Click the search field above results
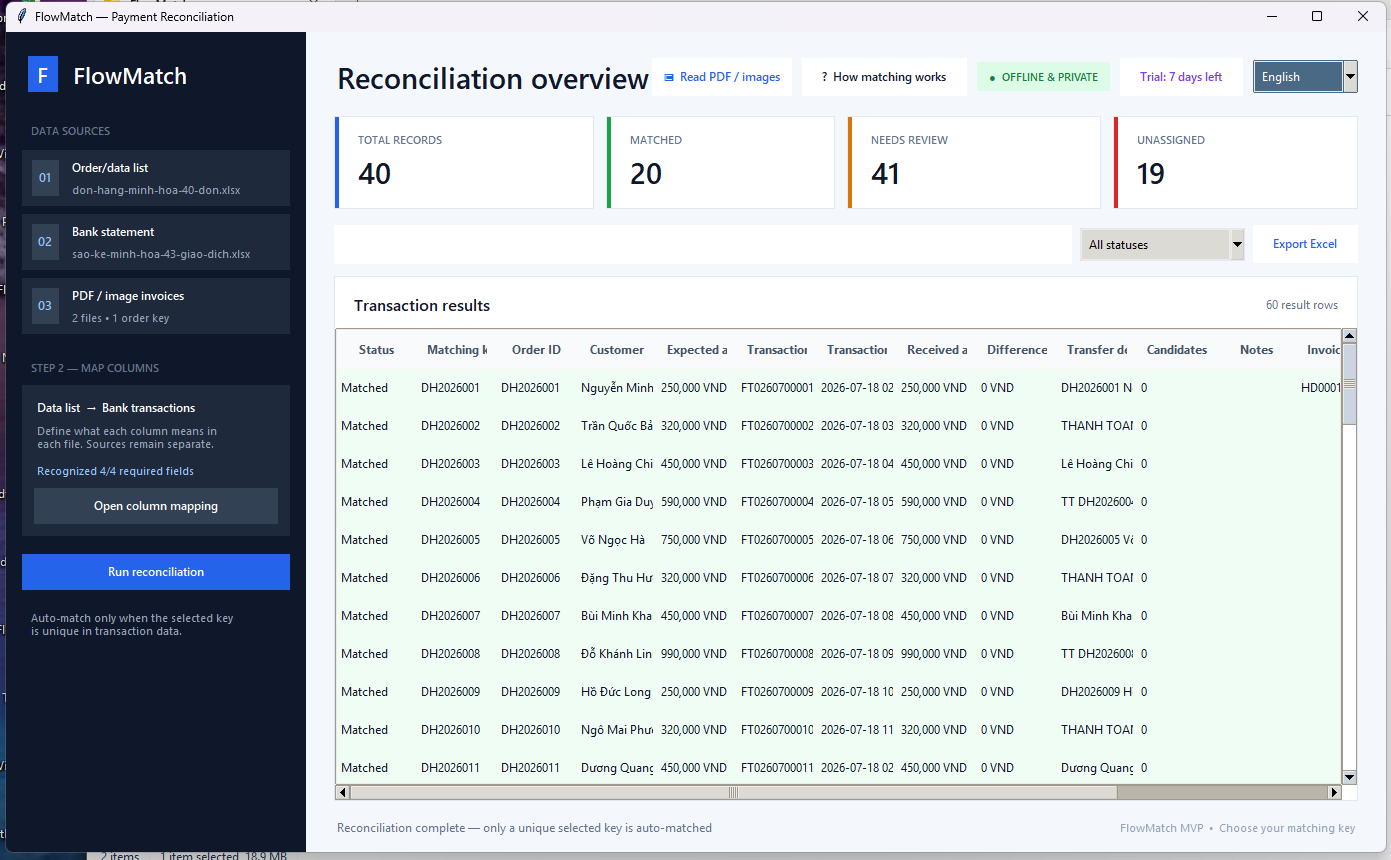1391x860 pixels. pos(703,244)
